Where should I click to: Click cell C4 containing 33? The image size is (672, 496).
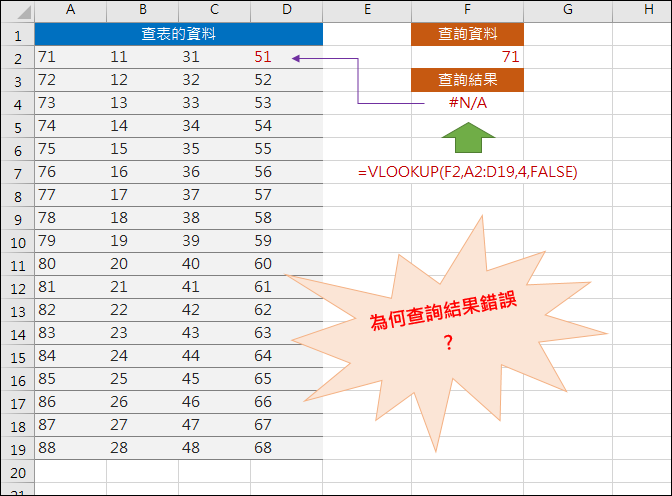[x=215, y=103]
